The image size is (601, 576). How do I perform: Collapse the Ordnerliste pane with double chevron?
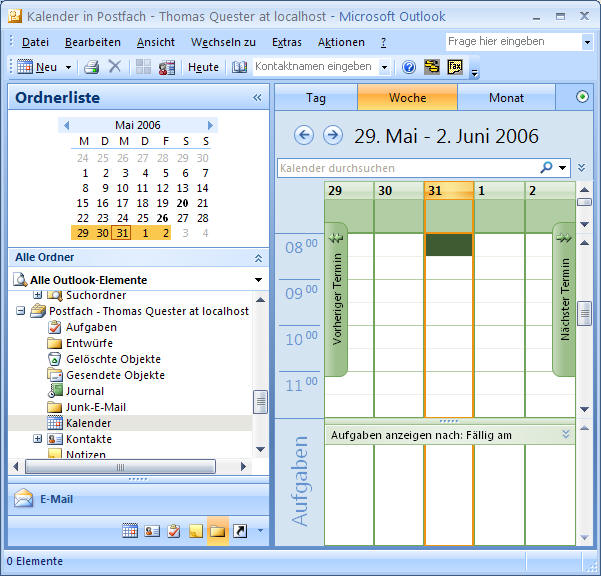[257, 97]
